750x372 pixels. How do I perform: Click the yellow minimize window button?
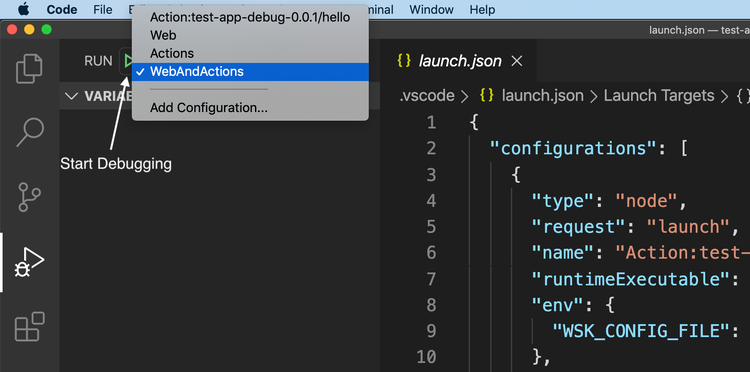point(29,30)
